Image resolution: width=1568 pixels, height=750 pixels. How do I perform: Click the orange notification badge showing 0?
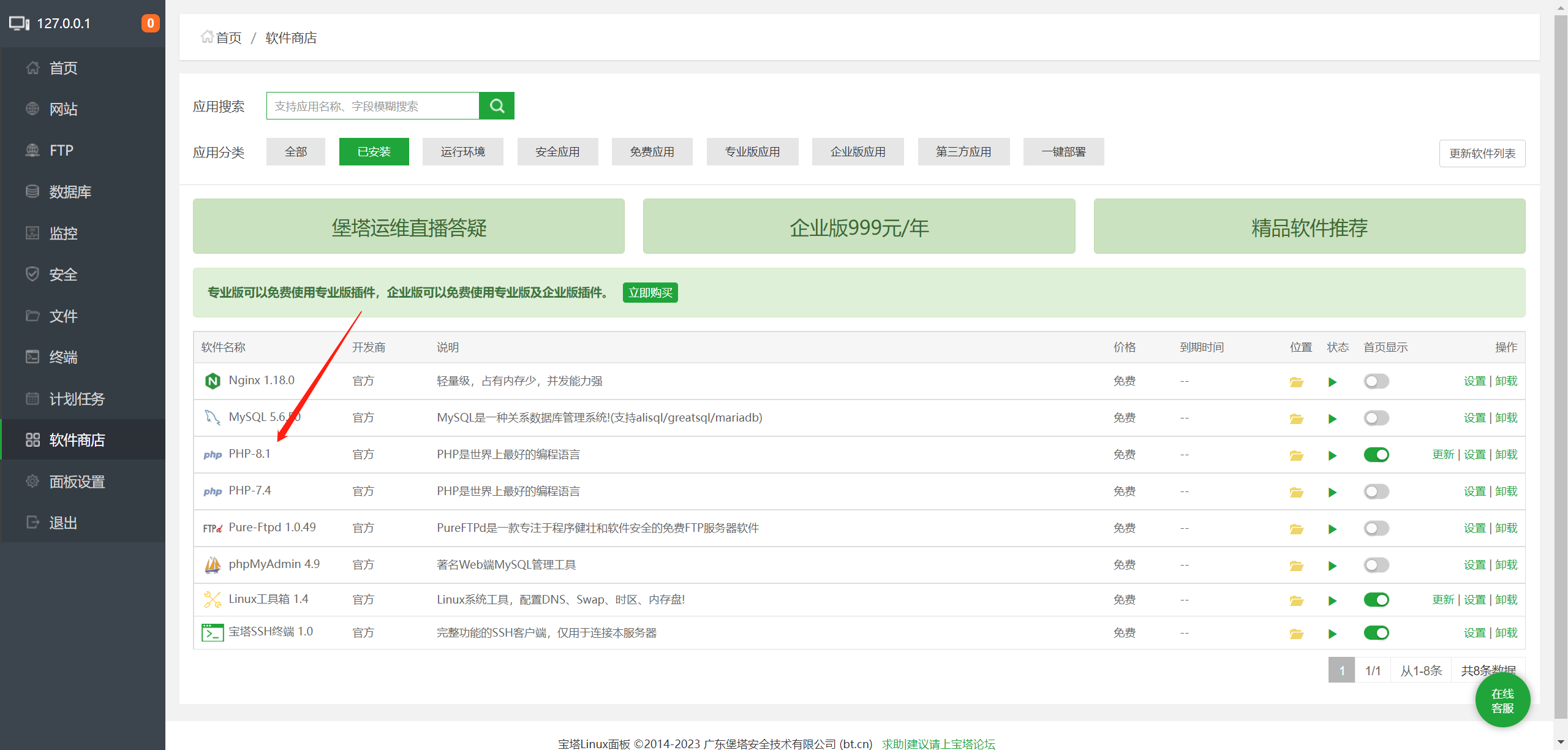coord(150,23)
